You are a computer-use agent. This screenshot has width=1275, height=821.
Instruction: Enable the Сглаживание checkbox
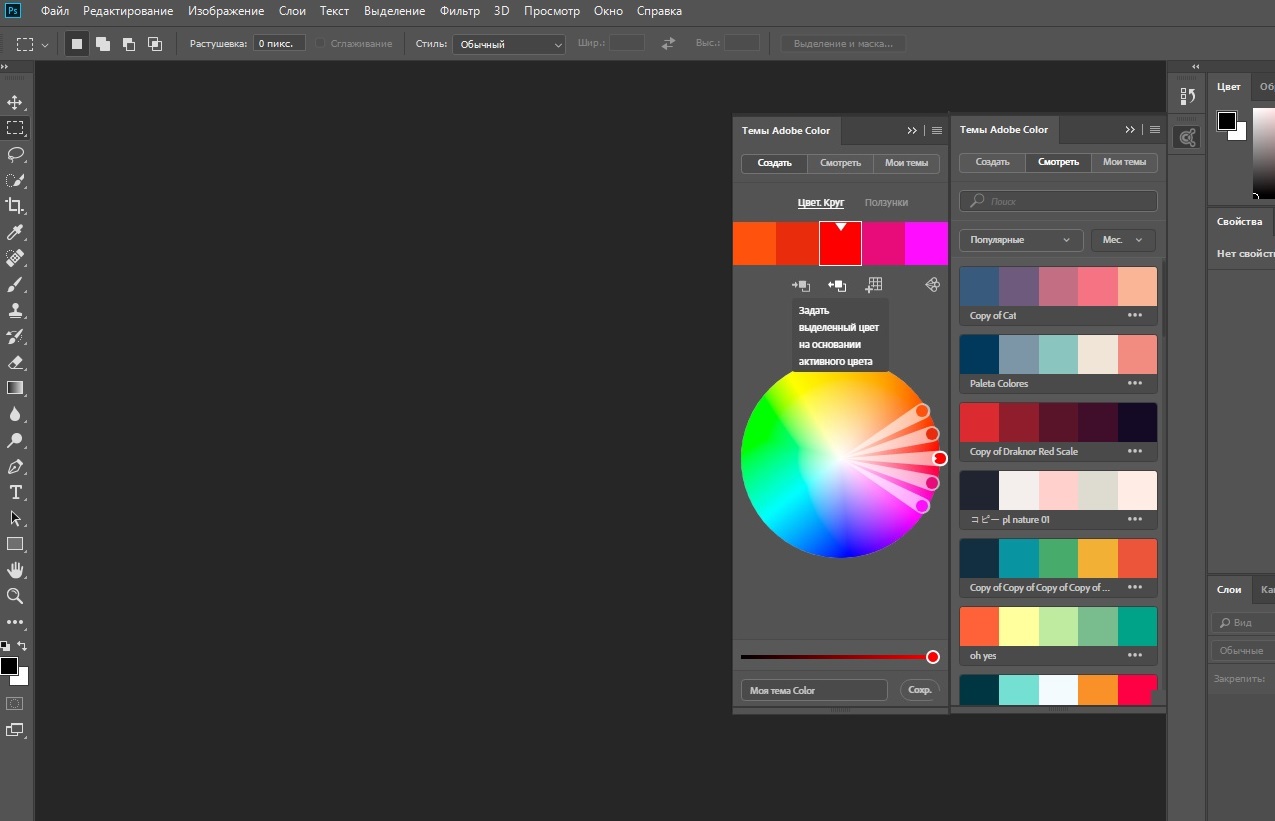320,43
